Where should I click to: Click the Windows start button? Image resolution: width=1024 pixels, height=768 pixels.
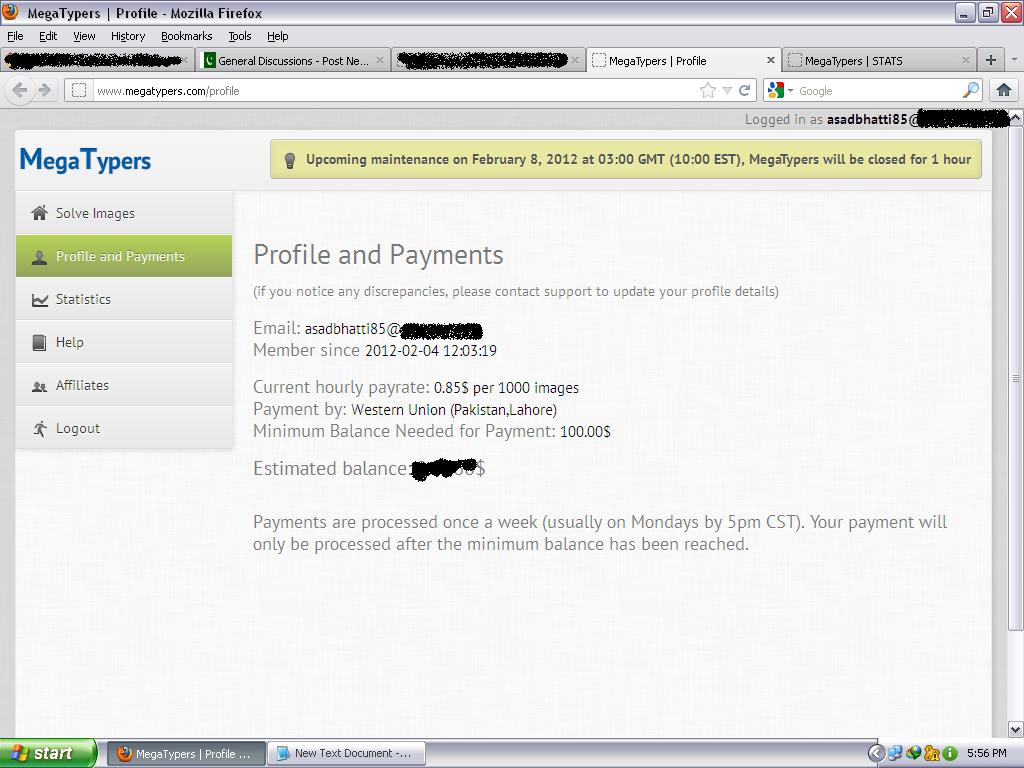48,753
